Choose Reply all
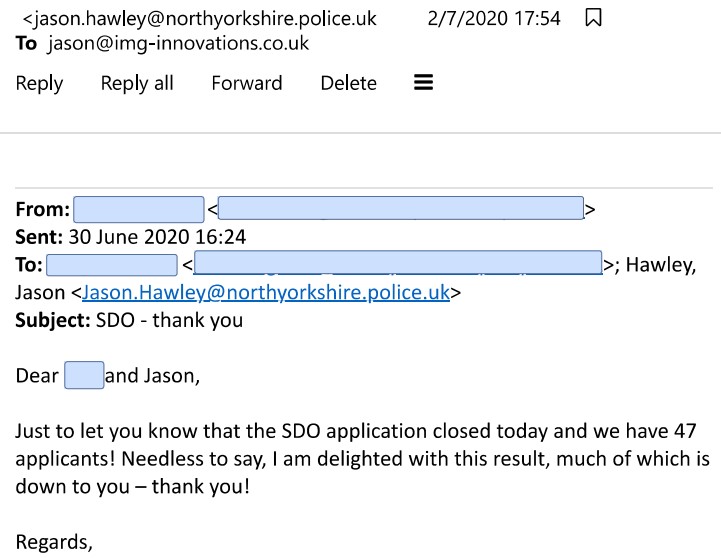This screenshot has width=721, height=558. (x=137, y=83)
